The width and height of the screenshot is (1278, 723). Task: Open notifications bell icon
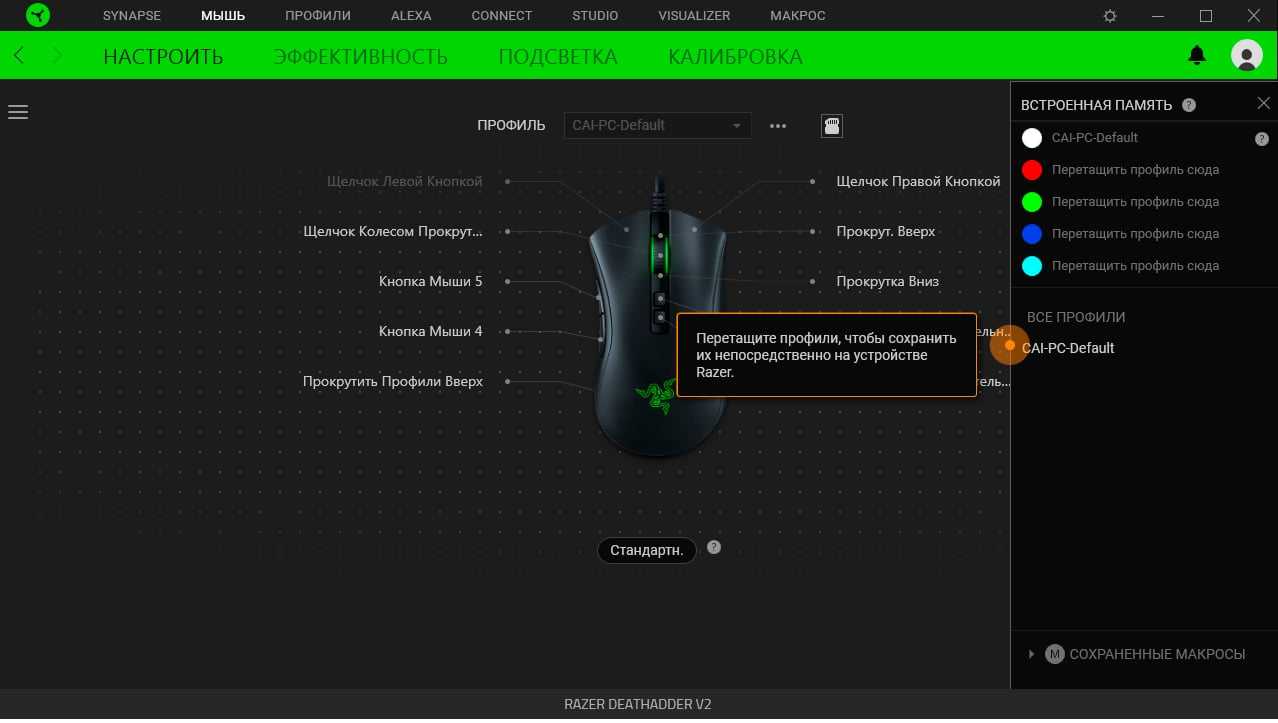pyautogui.click(x=1197, y=56)
